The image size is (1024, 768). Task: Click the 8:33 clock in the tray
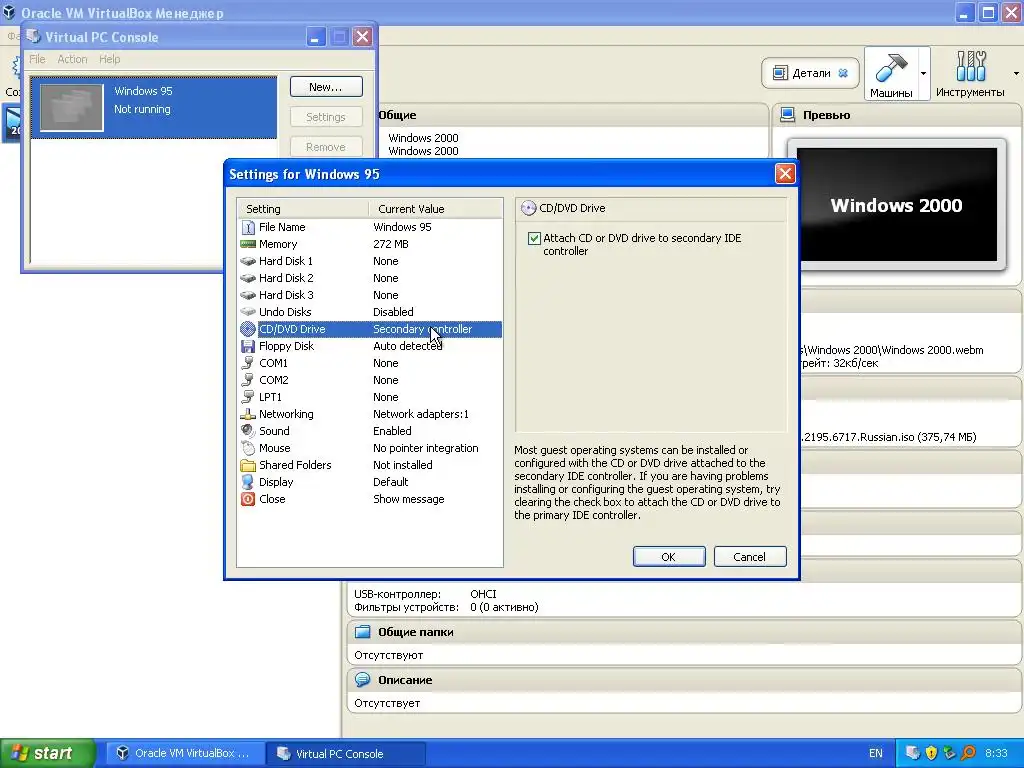click(x=996, y=753)
